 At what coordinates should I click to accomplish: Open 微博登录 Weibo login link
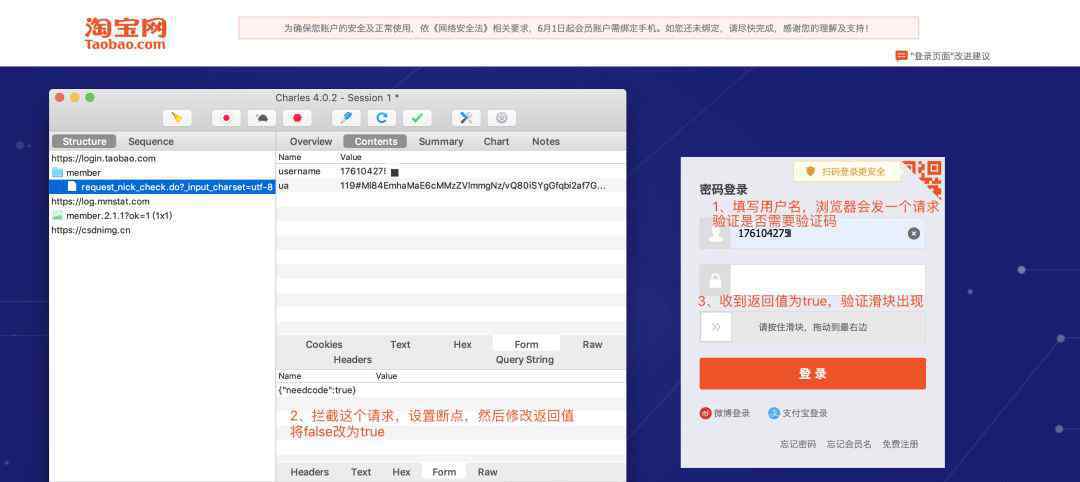(x=731, y=413)
